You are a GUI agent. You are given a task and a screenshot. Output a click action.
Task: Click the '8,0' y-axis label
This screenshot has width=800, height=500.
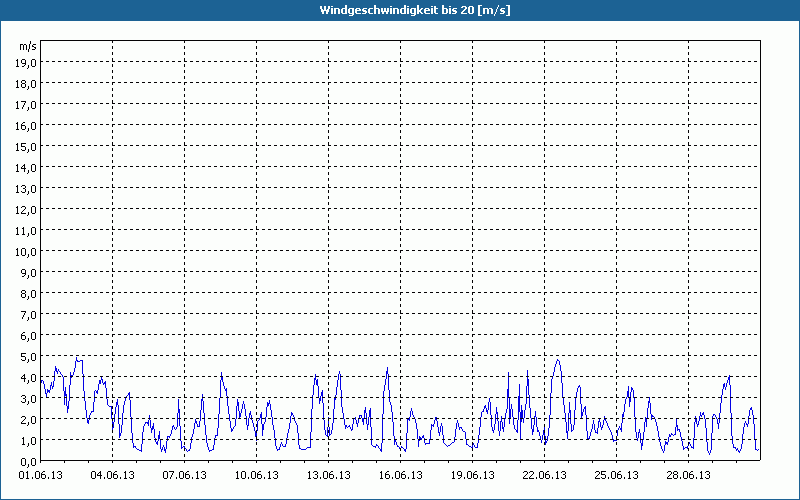(x=28, y=294)
